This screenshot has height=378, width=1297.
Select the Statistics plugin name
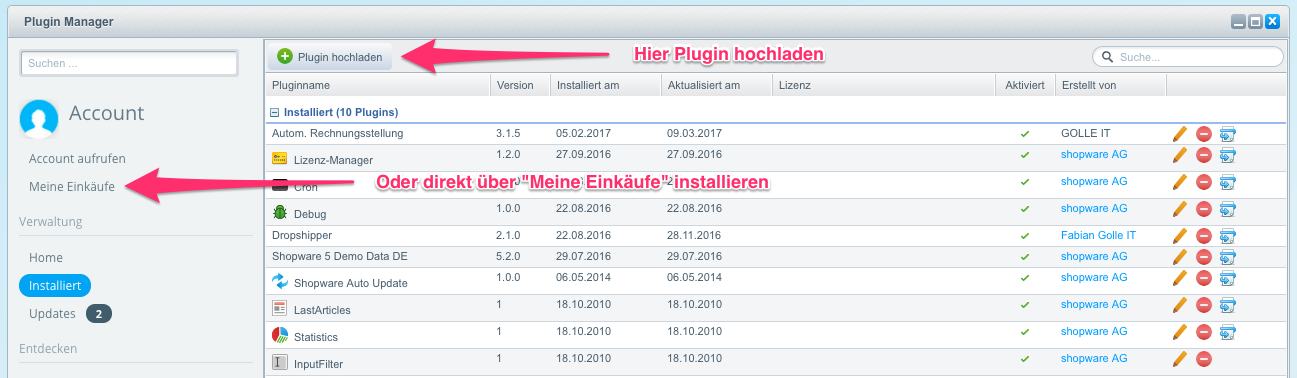tap(316, 337)
